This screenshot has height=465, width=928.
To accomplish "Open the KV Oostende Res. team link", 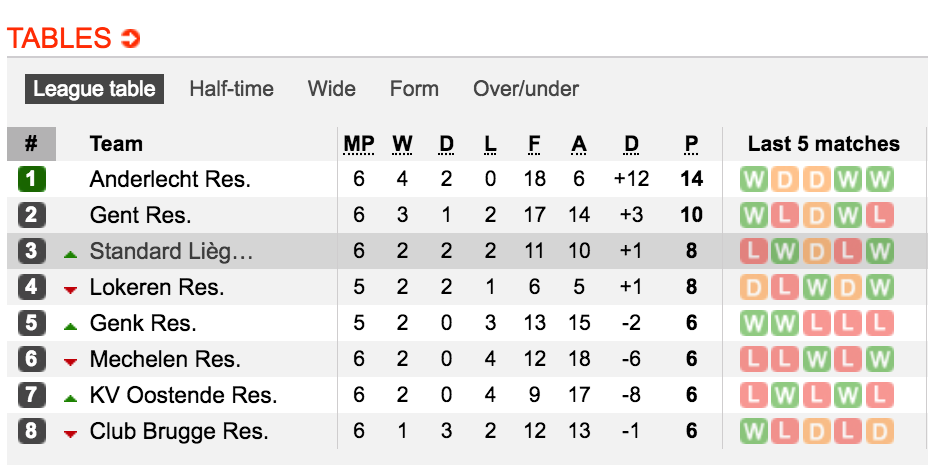I will coord(183,395).
